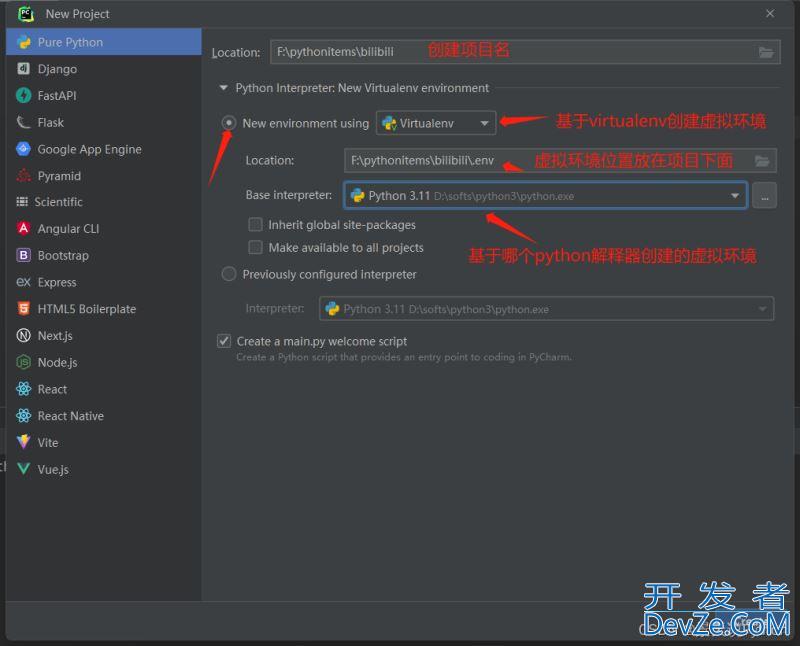Close the New Project dialog
Screen dimensions: 800x646
[x=770, y=14]
